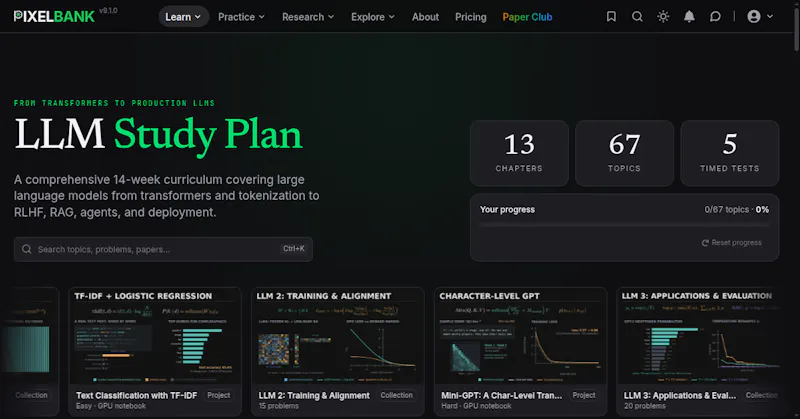Expand the Learn dropdown menu

pyautogui.click(x=183, y=17)
